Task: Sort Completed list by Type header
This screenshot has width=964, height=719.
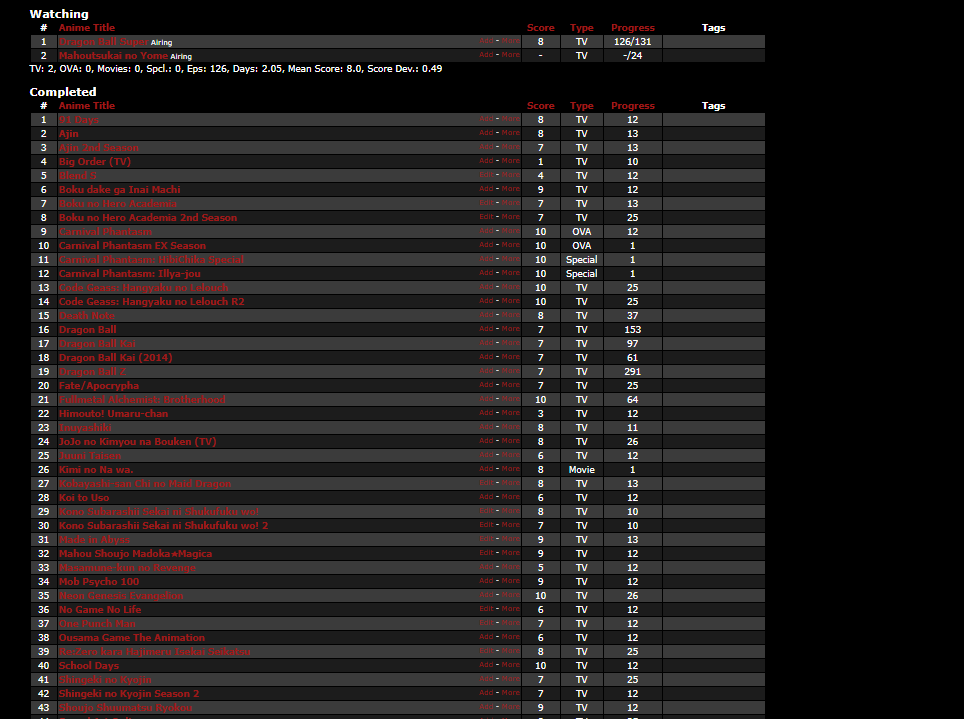Action: point(582,106)
